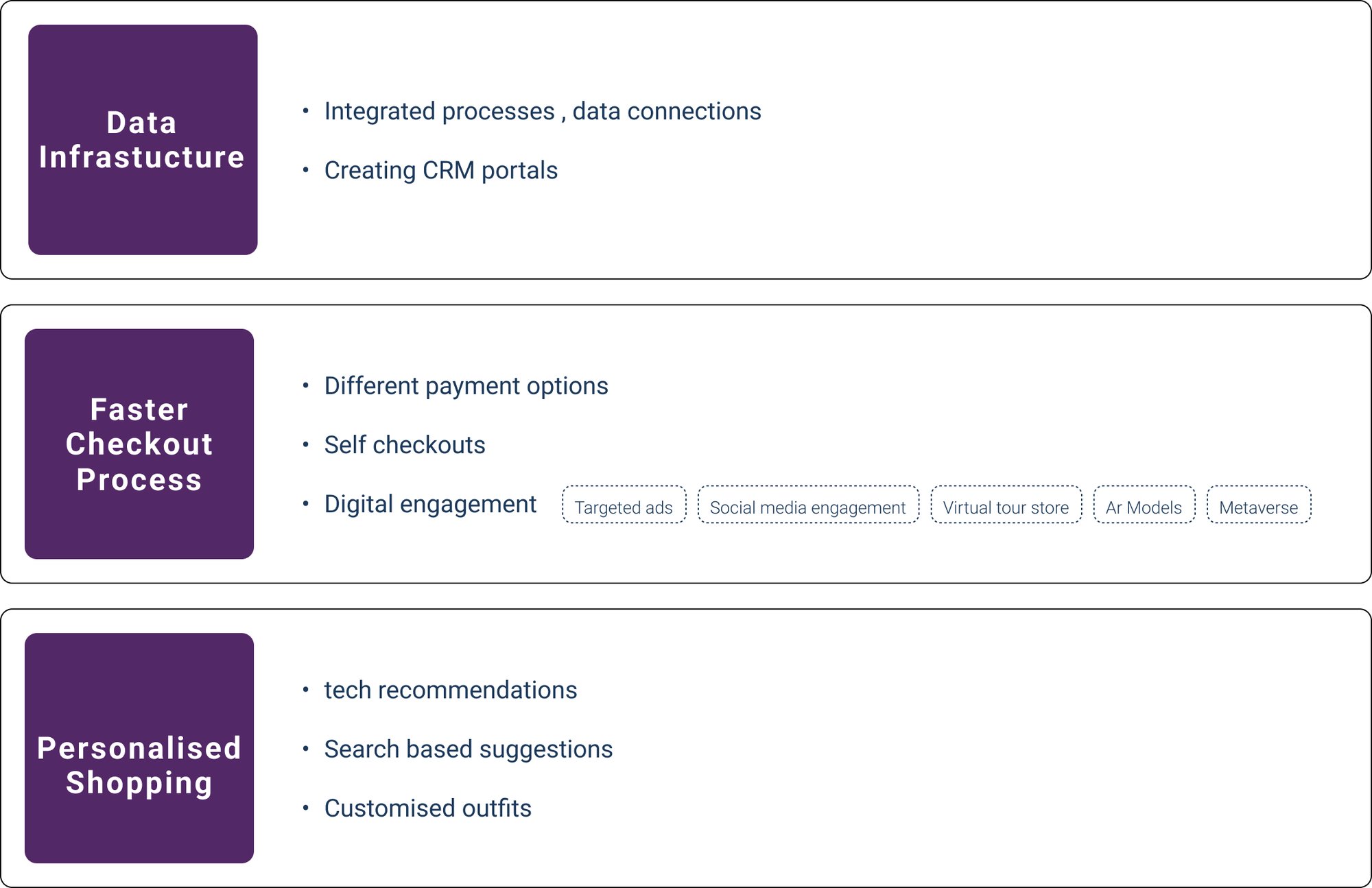Click the Metaverse tag
The width and height of the screenshot is (1372, 888).
pos(1259,505)
